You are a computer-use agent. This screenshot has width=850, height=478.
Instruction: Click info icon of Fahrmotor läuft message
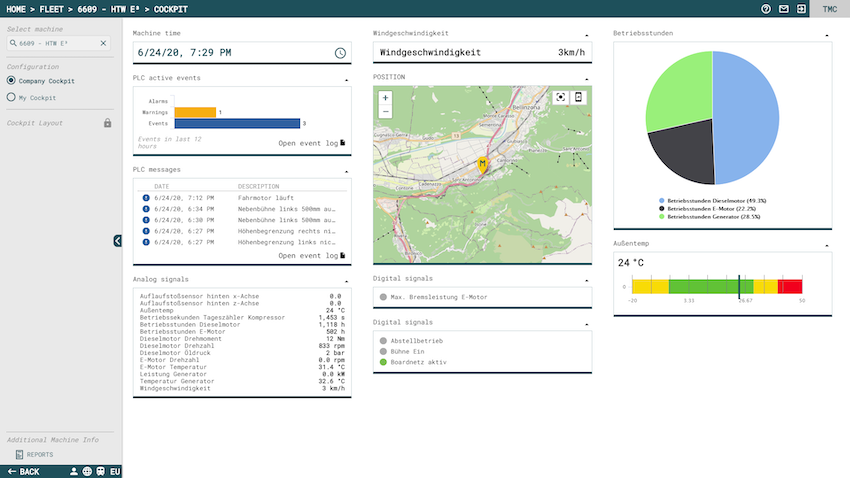pyautogui.click(x=146, y=198)
